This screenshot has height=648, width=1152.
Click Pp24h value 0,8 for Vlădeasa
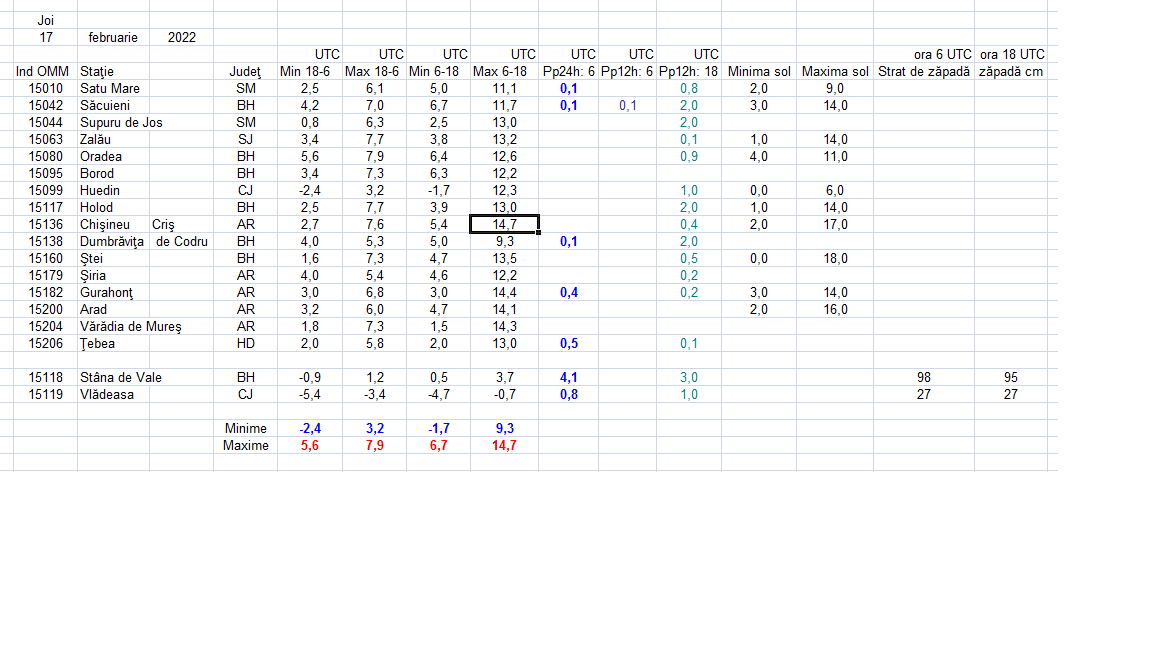point(569,394)
